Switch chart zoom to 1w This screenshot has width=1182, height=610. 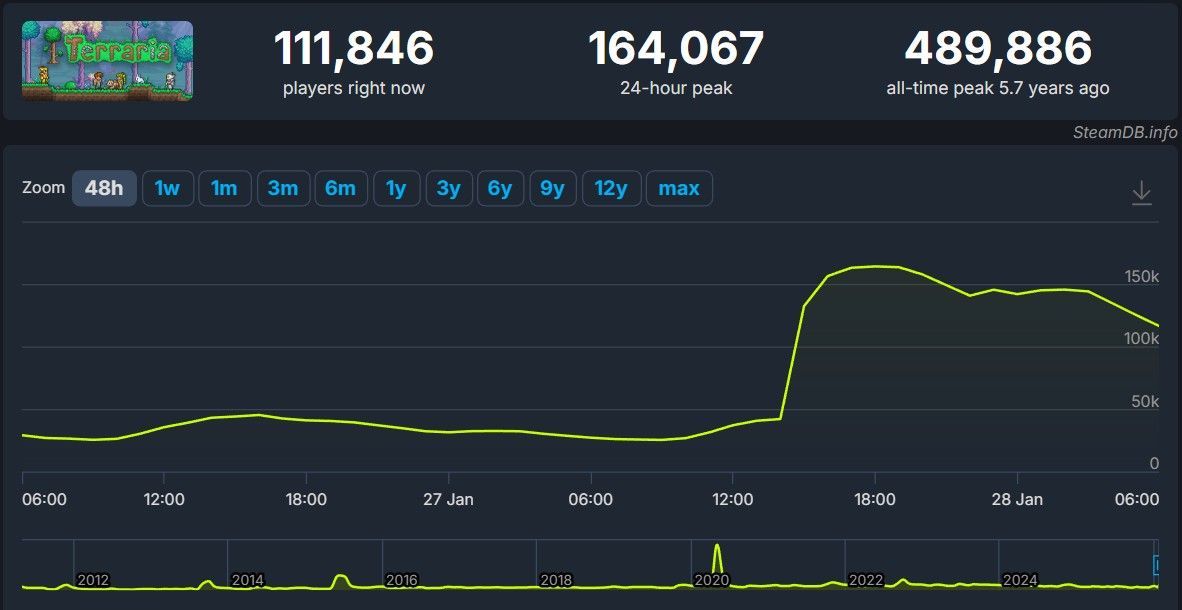click(167, 188)
